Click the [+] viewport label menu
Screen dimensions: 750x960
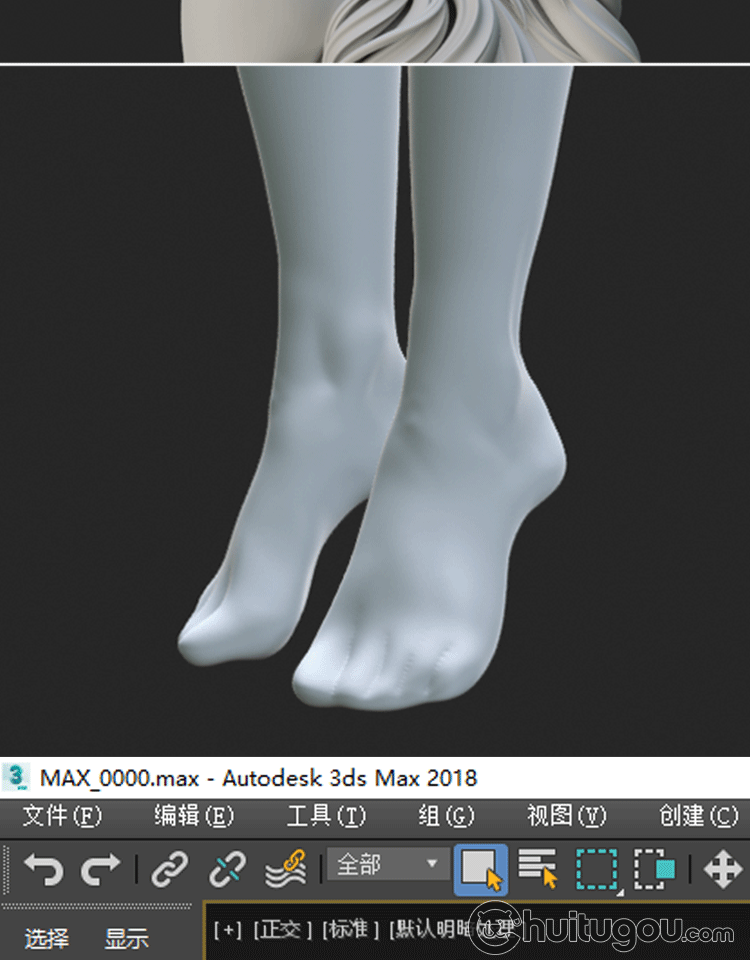pyautogui.click(x=228, y=930)
